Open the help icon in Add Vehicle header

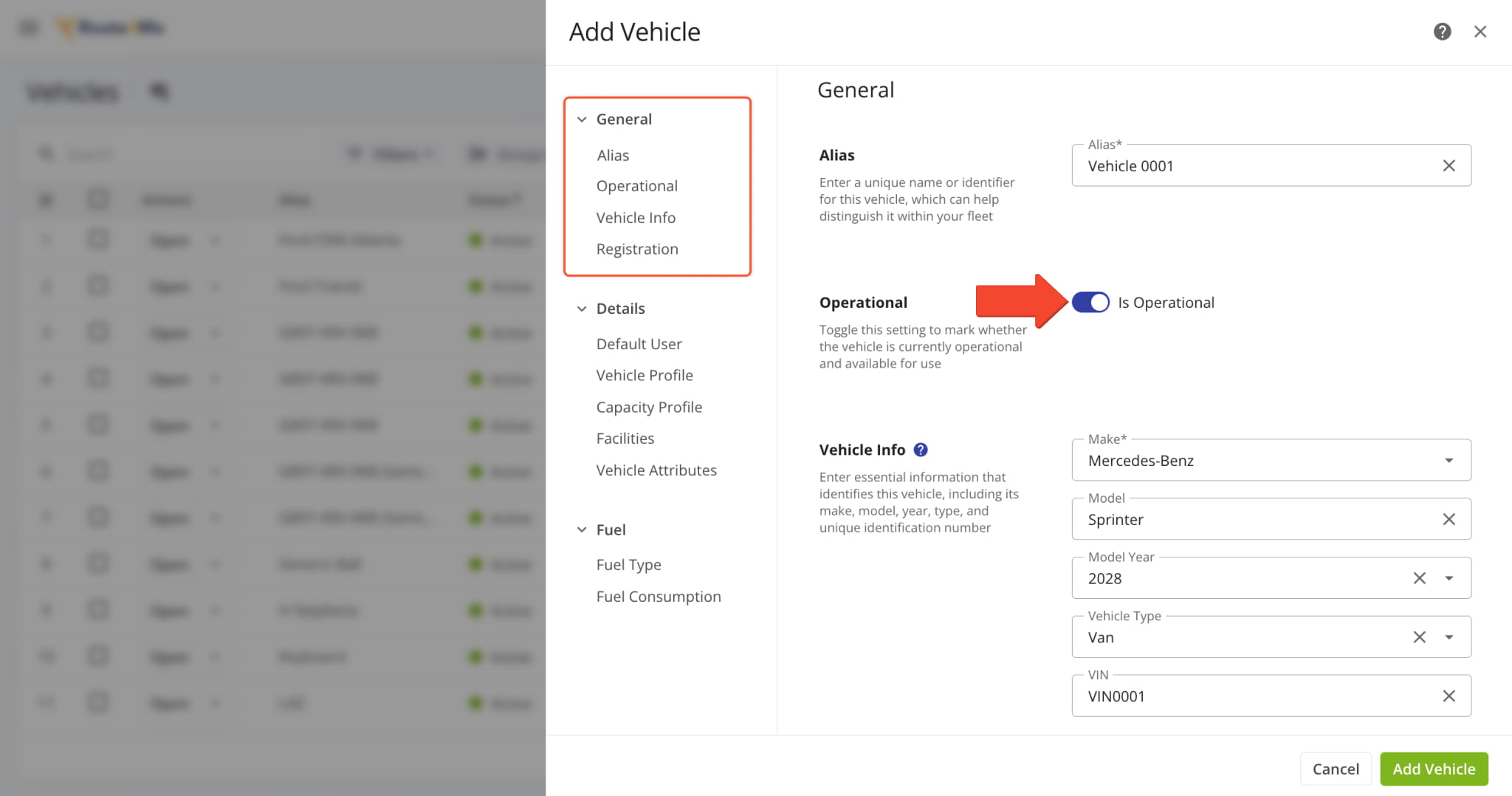pos(1442,31)
